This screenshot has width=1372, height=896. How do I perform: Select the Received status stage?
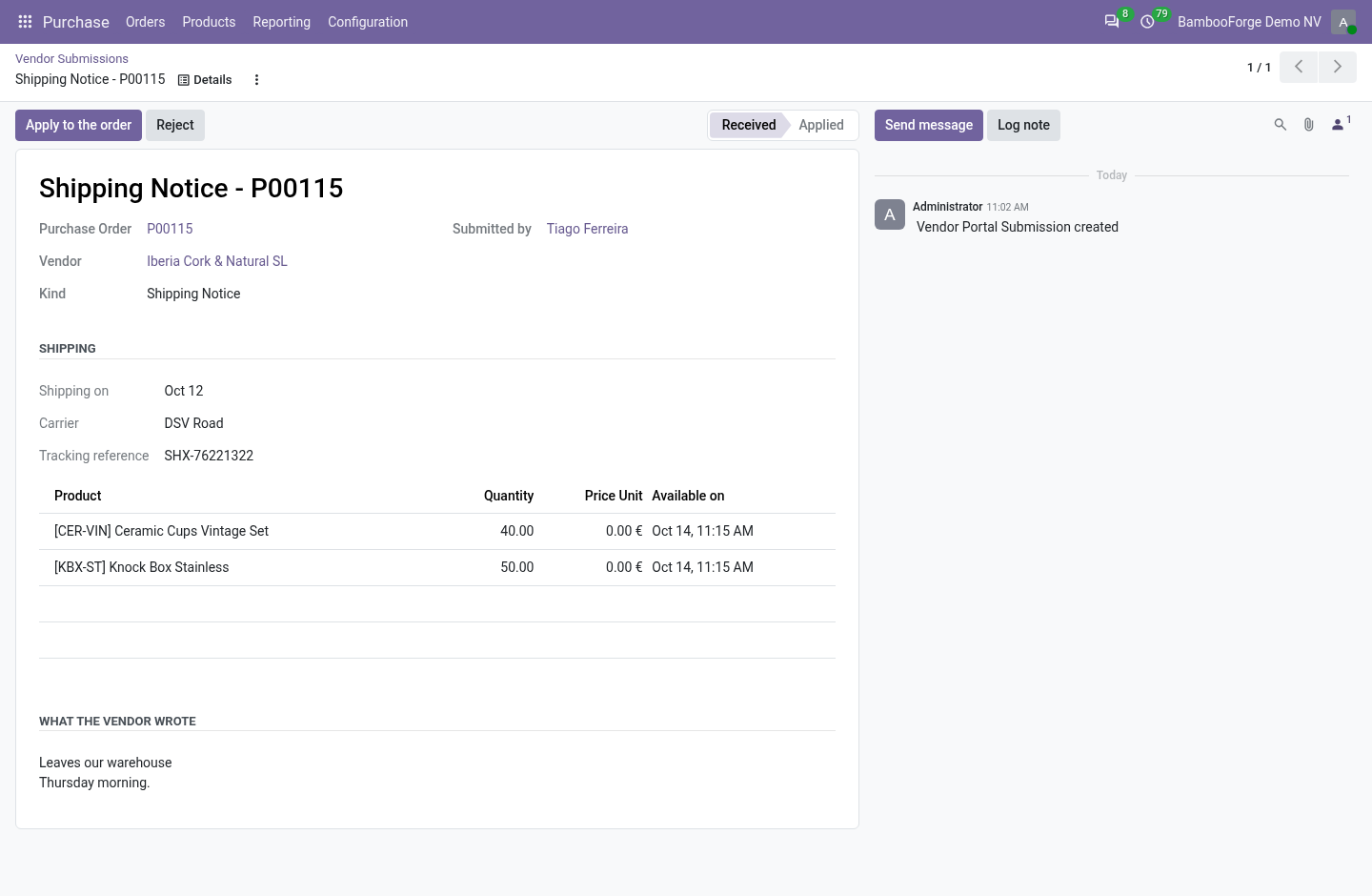(748, 125)
